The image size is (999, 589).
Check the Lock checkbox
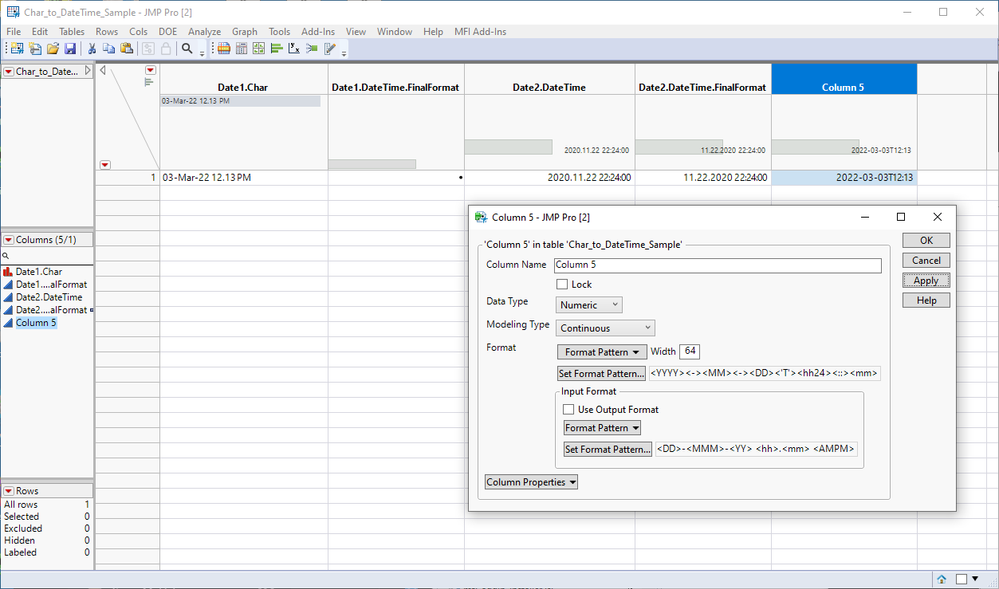(x=562, y=285)
